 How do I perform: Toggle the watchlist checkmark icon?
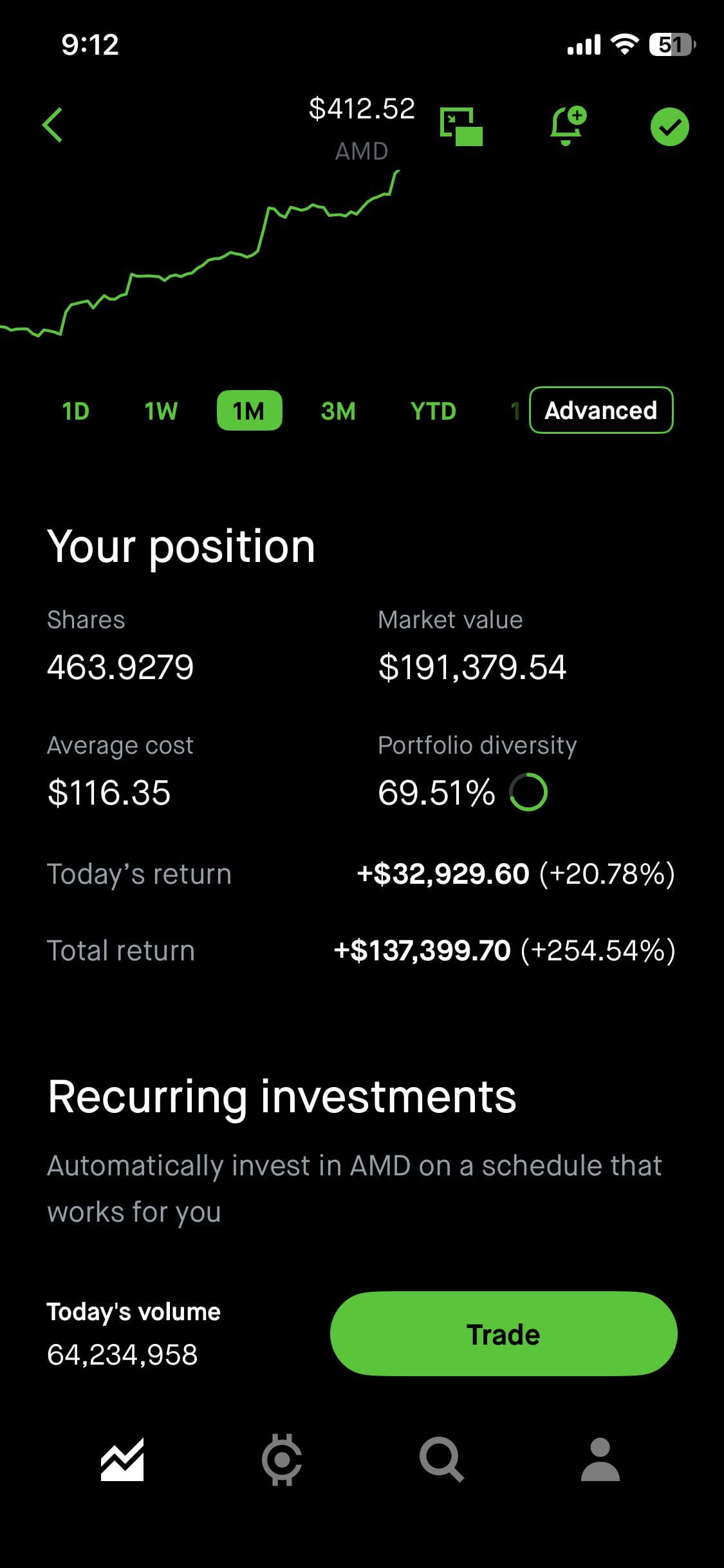click(669, 127)
